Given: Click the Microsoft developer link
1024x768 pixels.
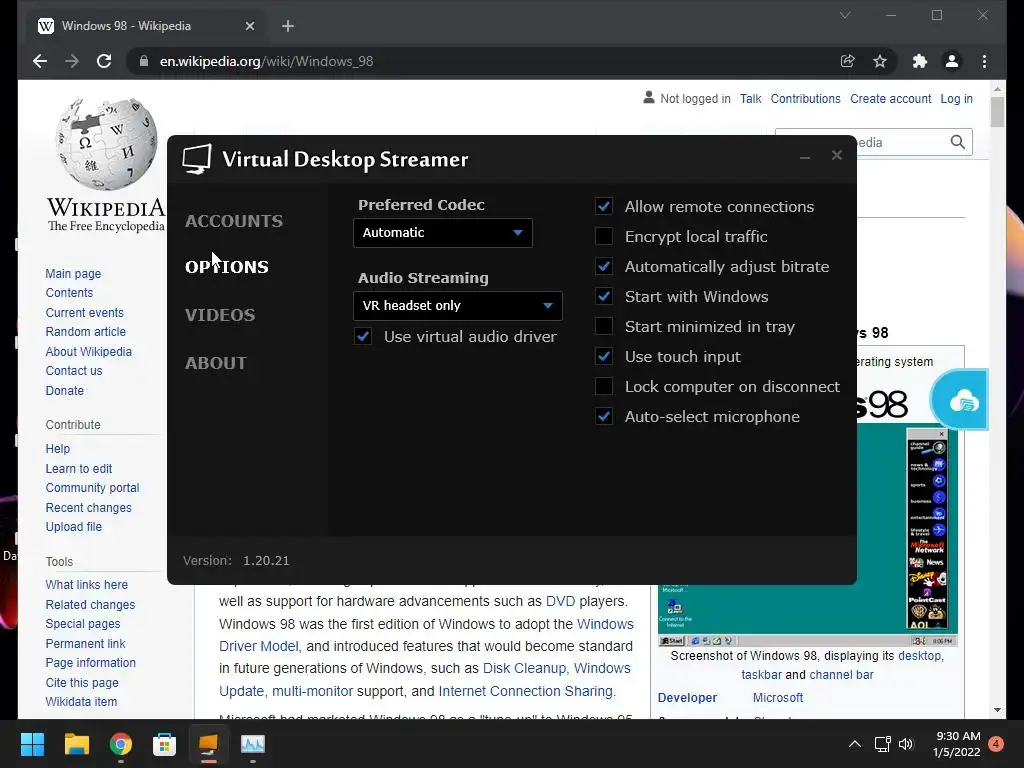Looking at the screenshot, I should point(778,697).
